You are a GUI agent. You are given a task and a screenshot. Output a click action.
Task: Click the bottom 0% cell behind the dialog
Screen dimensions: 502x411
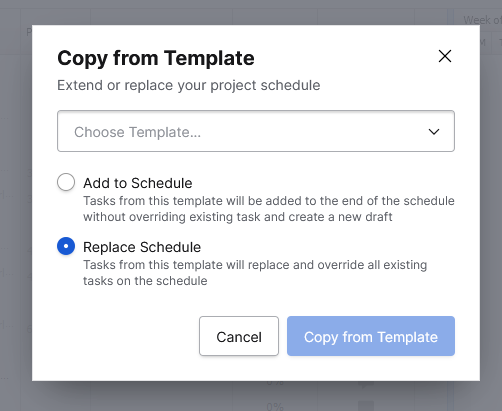(x=275, y=406)
